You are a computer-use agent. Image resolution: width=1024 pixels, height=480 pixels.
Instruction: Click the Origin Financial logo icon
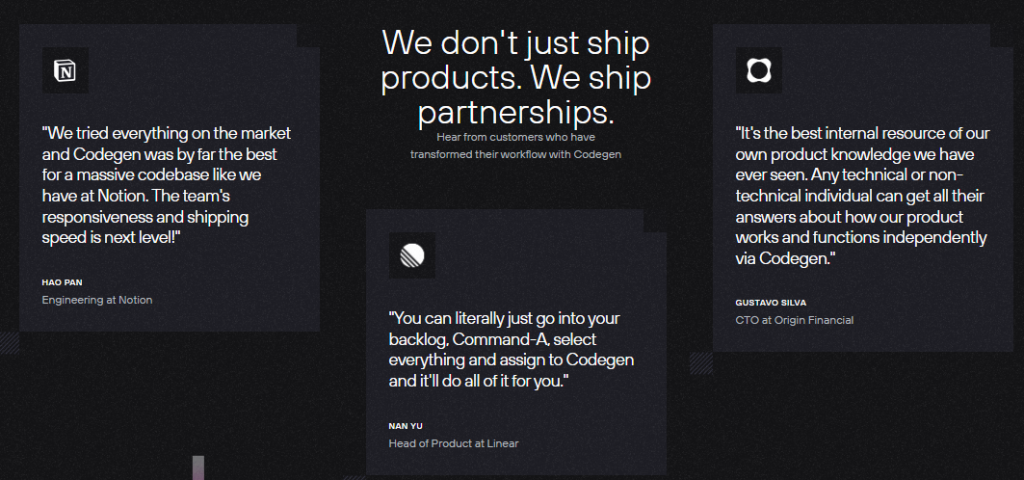click(758, 70)
